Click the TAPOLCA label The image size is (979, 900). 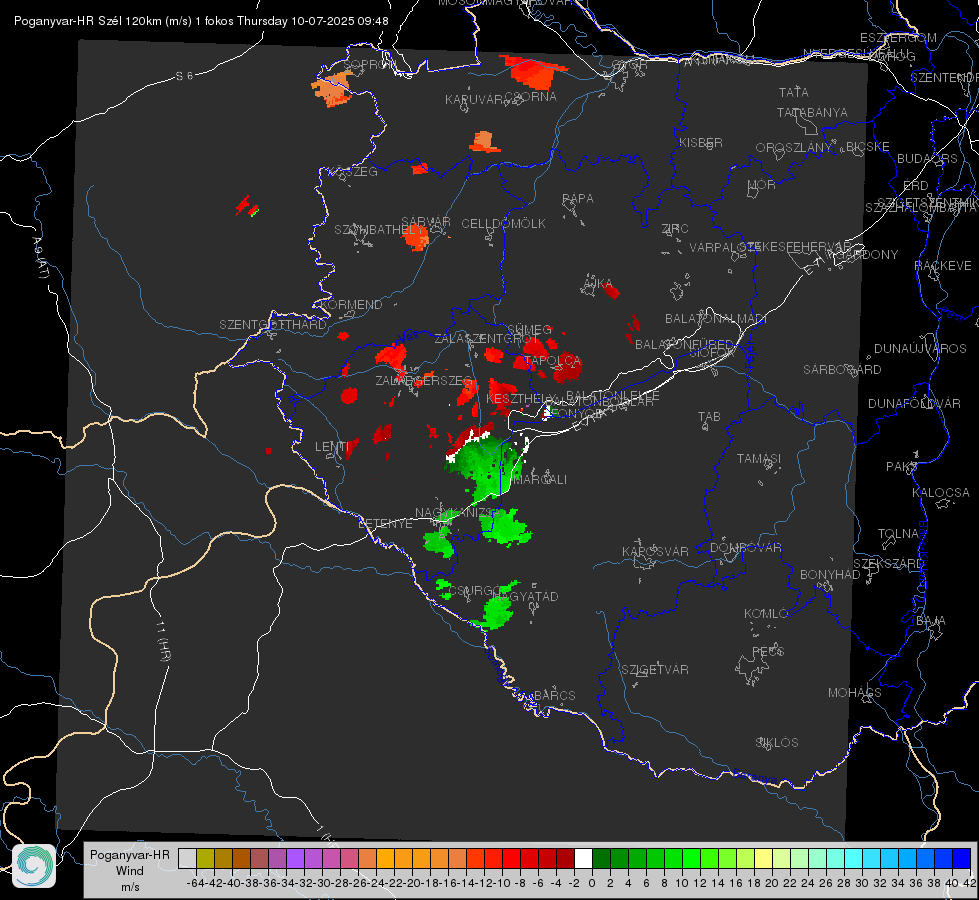pyautogui.click(x=553, y=361)
